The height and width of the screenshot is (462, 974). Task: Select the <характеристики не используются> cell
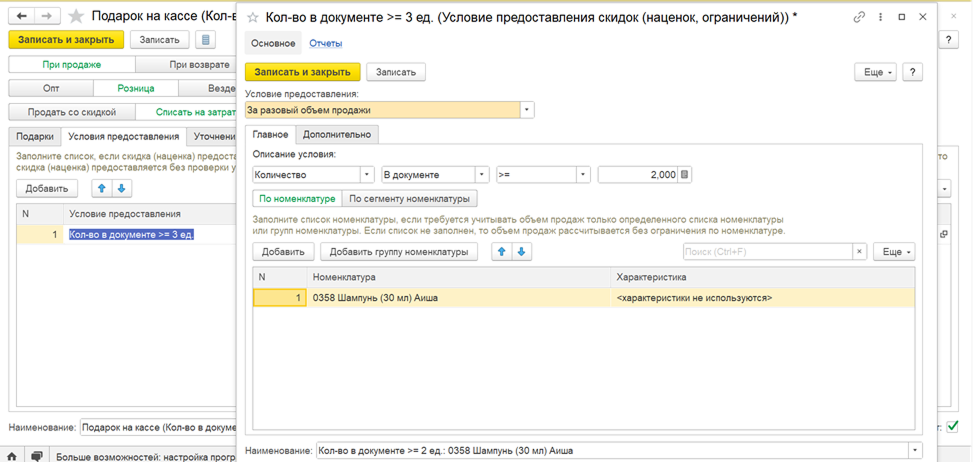pos(763,298)
